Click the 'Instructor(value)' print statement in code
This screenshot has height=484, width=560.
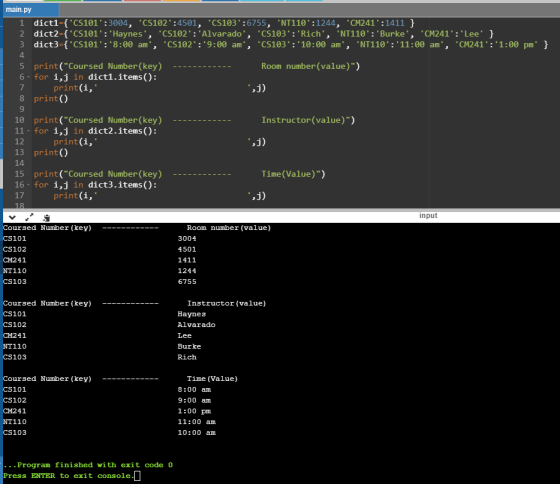coord(194,120)
